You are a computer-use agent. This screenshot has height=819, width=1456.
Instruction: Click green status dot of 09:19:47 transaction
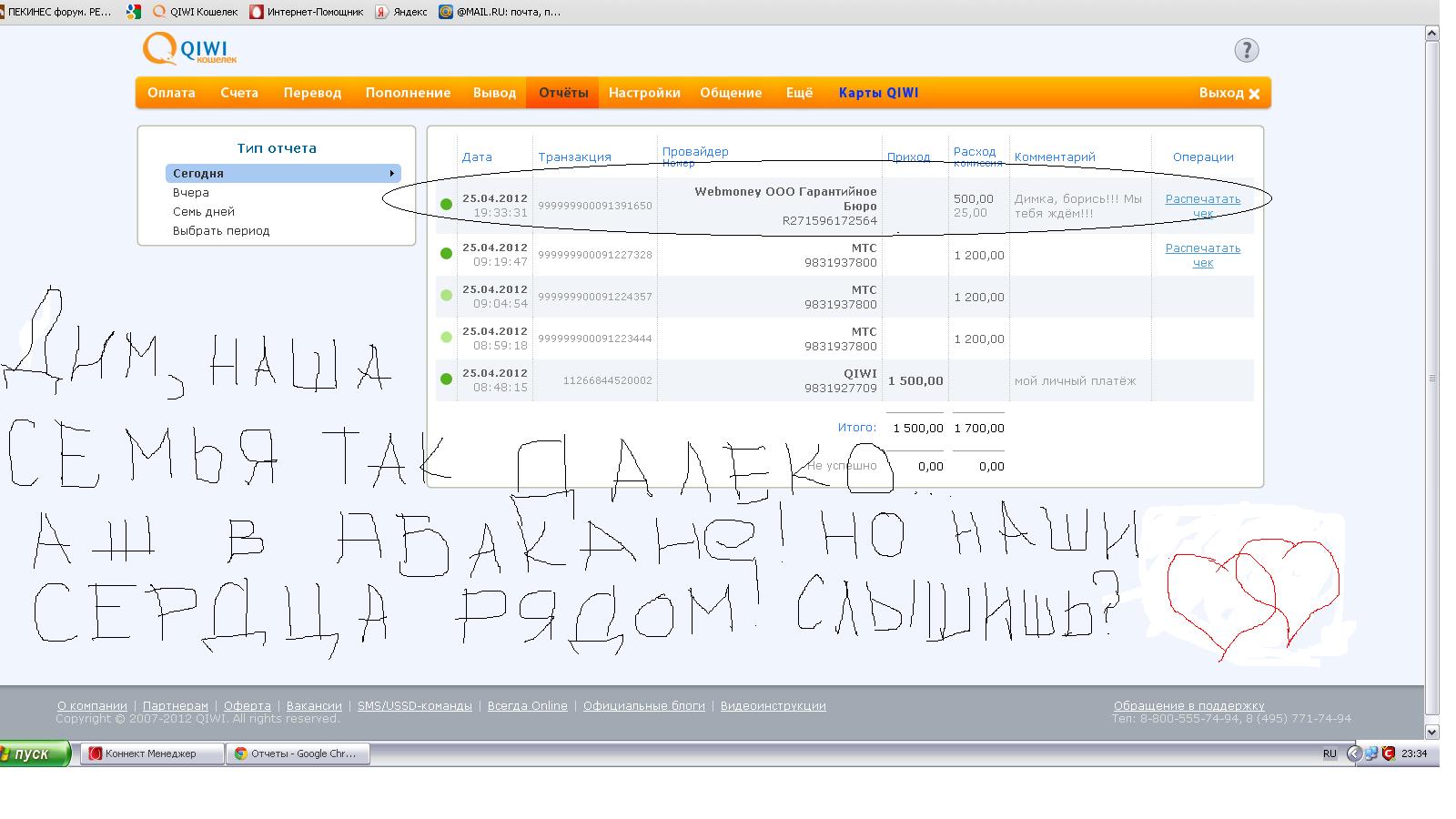446,254
